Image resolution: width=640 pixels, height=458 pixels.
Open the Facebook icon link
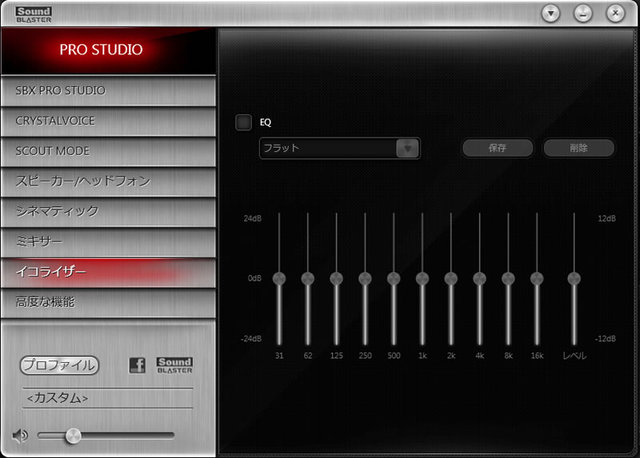pos(137,365)
